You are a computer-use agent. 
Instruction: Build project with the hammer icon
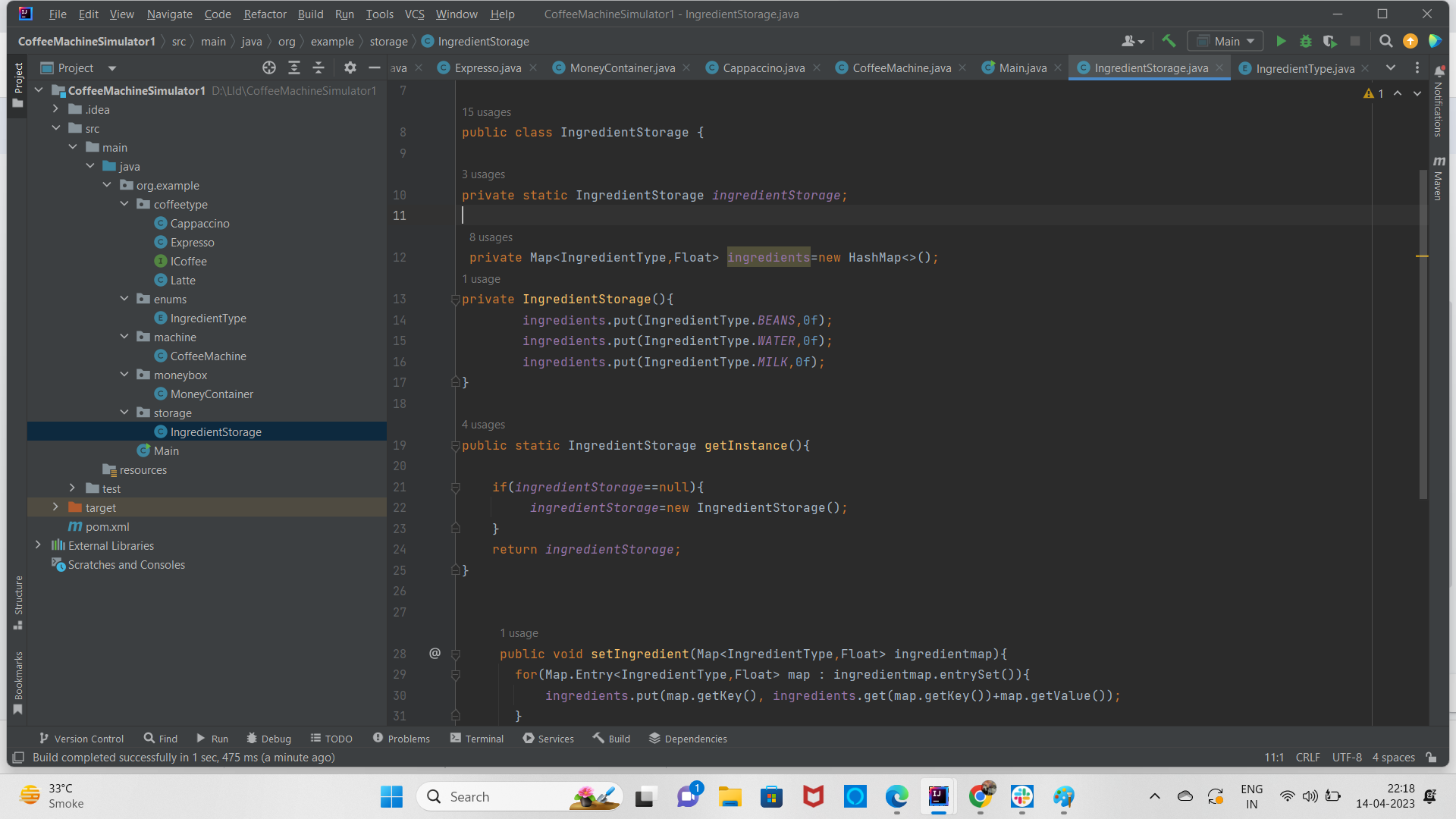click(x=1169, y=42)
